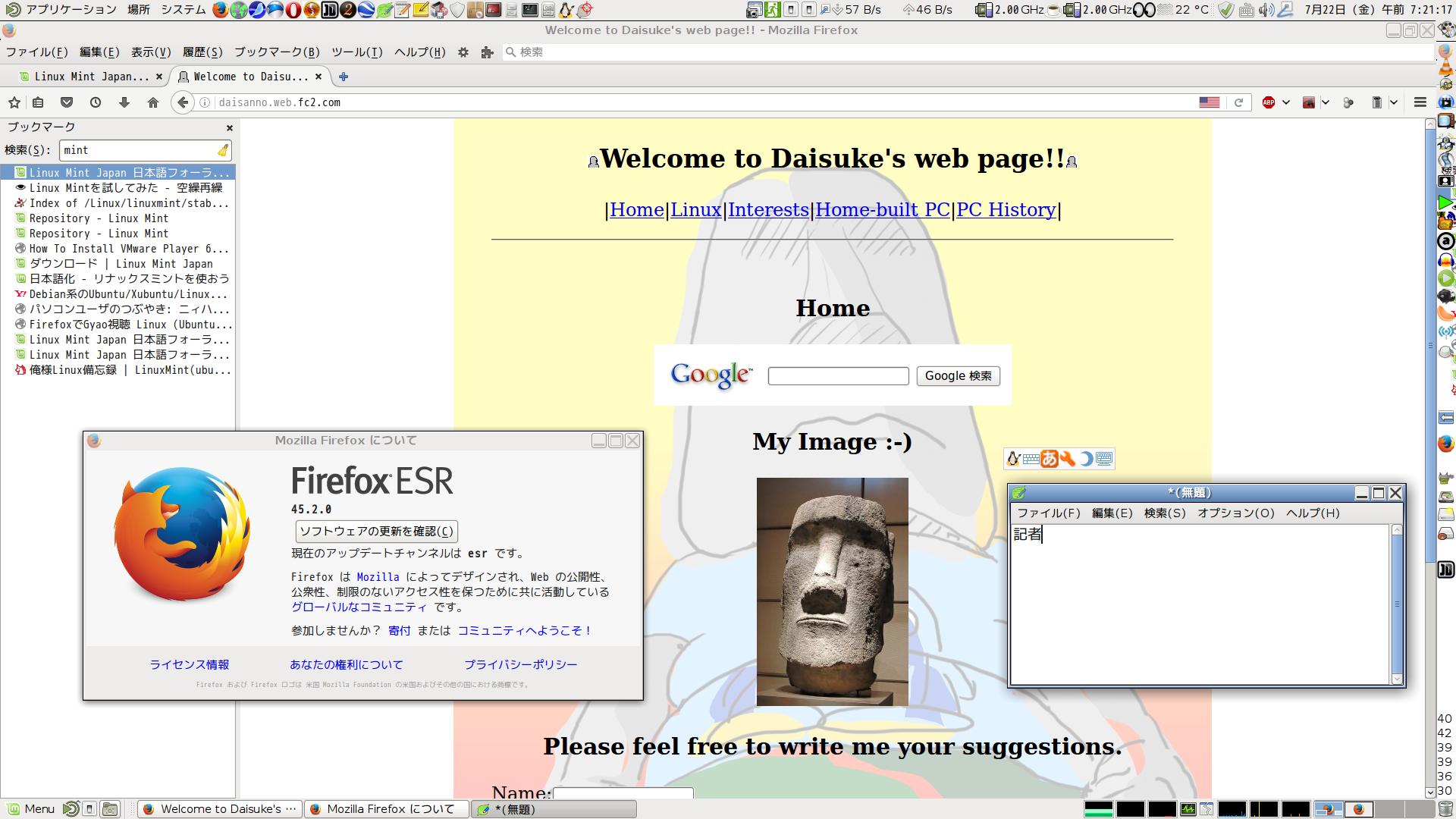Image resolution: width=1456 pixels, height=819 pixels.
Task: Open the history clock icon in the toolbar
Action: click(96, 102)
